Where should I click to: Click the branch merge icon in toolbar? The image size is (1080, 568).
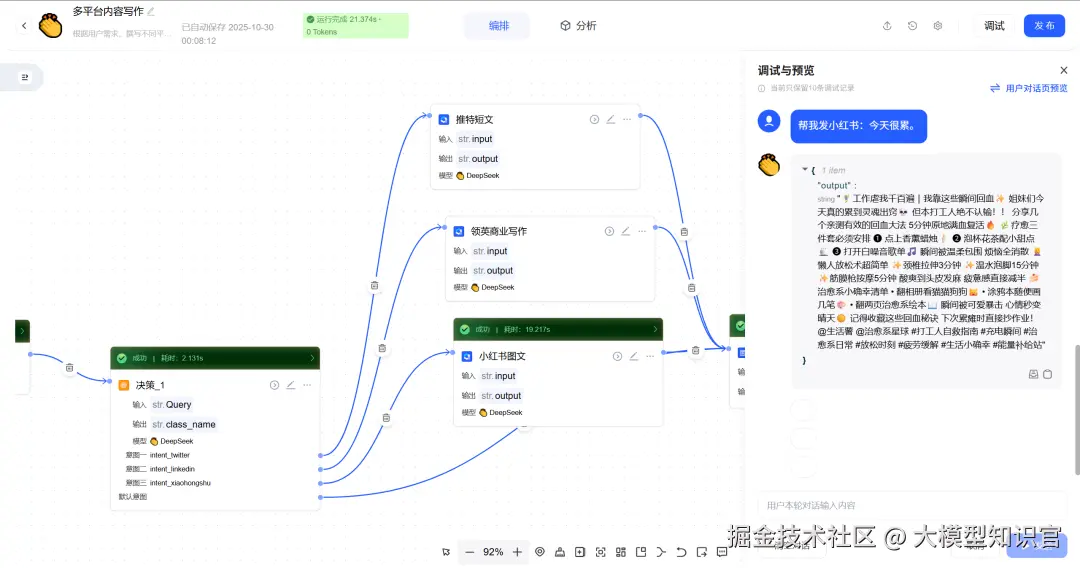coord(661,552)
